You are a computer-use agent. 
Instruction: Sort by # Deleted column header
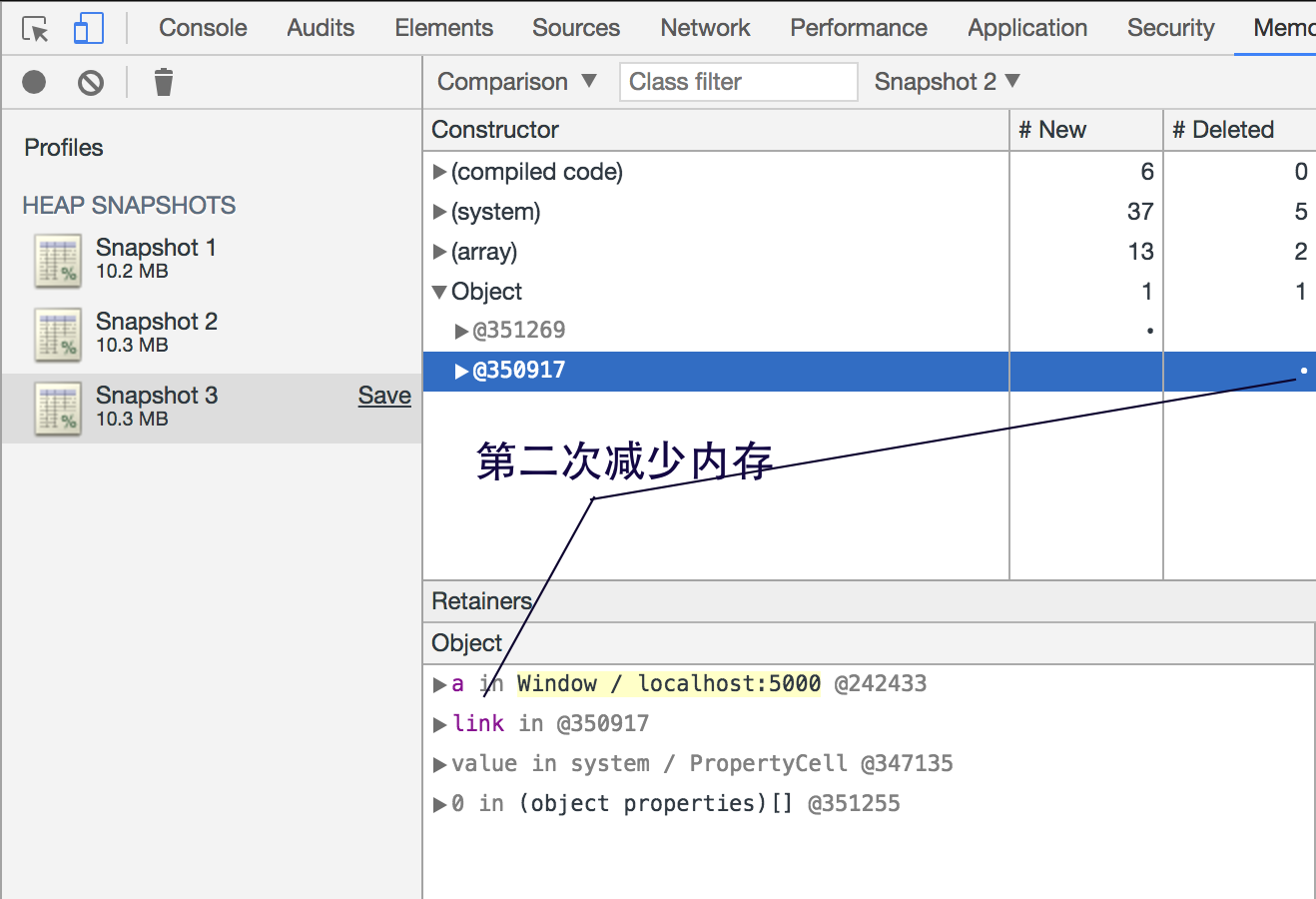[x=1240, y=130]
